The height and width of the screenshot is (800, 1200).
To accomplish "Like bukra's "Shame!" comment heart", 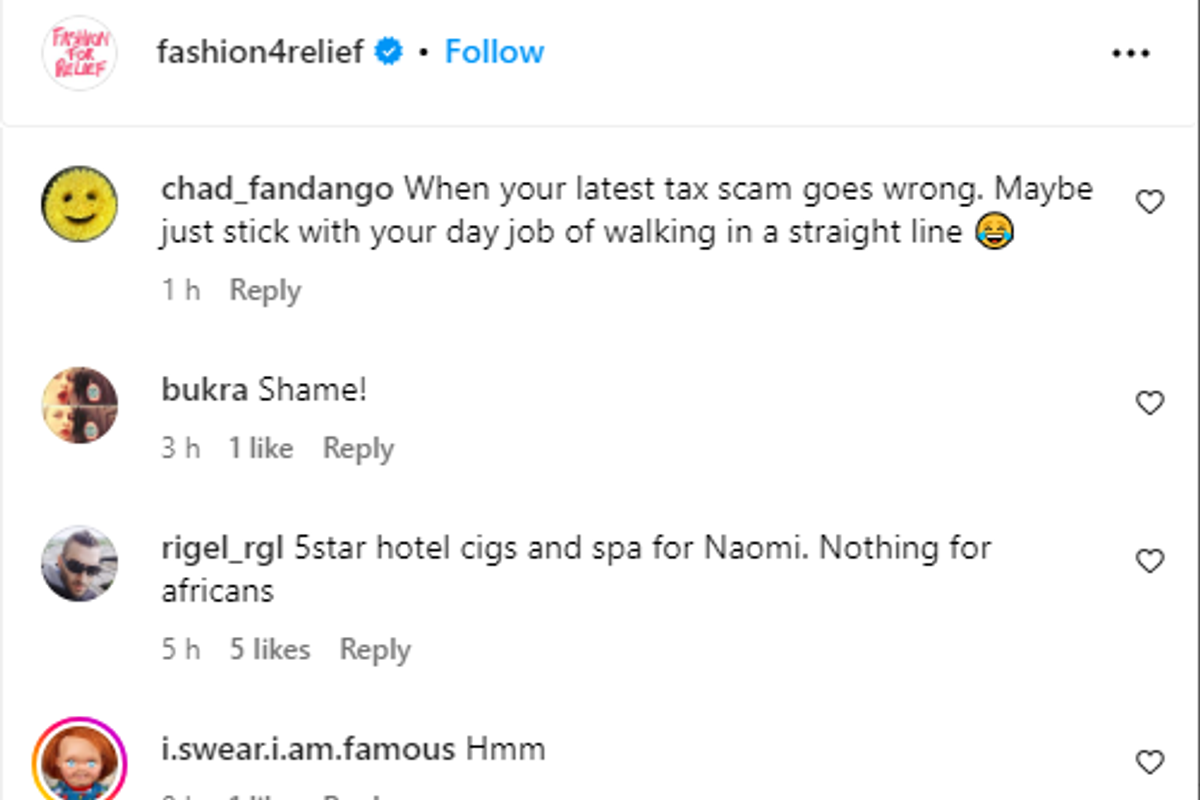I will pos(1150,403).
